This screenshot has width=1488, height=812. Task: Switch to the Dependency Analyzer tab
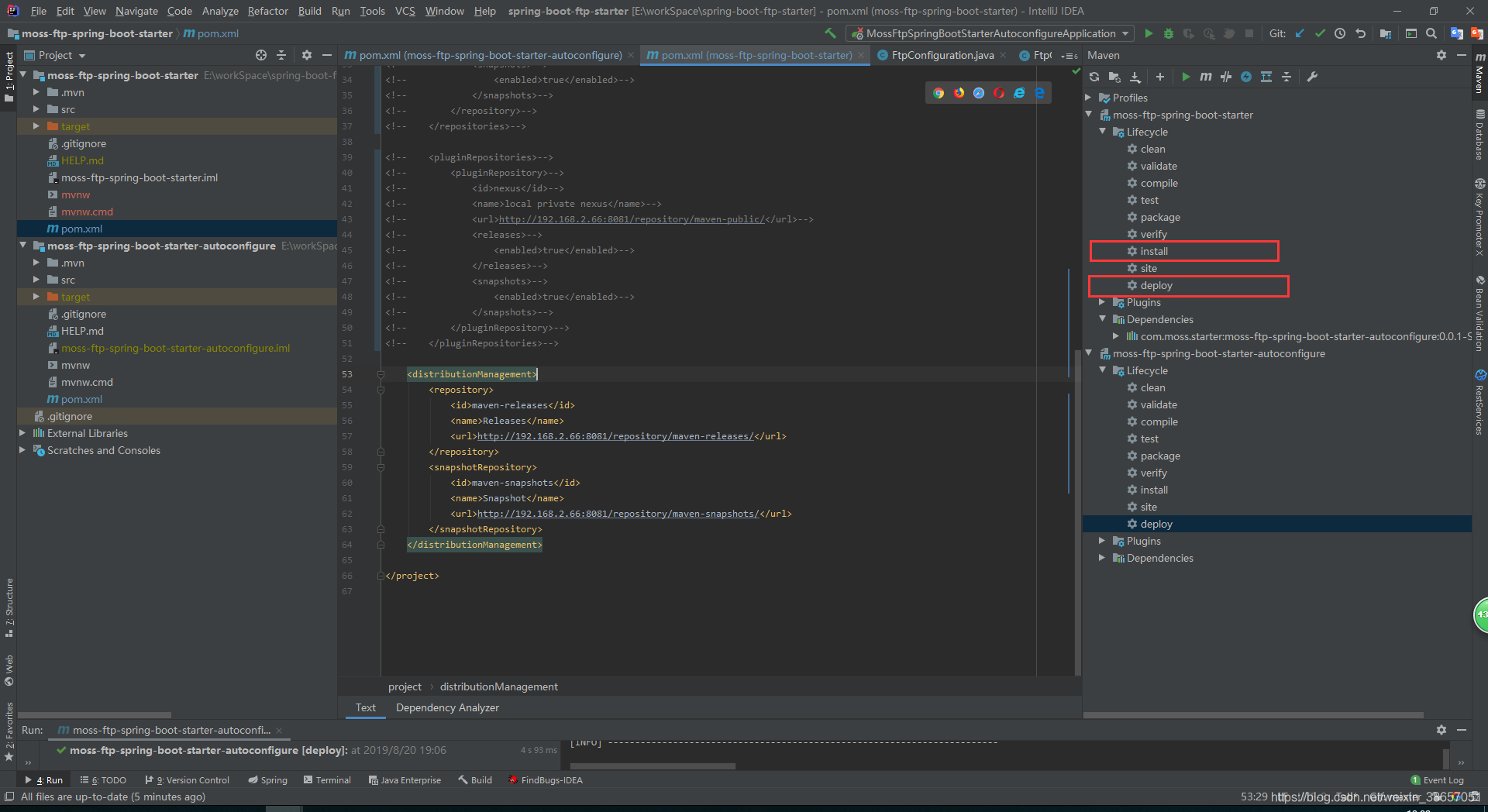coord(447,707)
